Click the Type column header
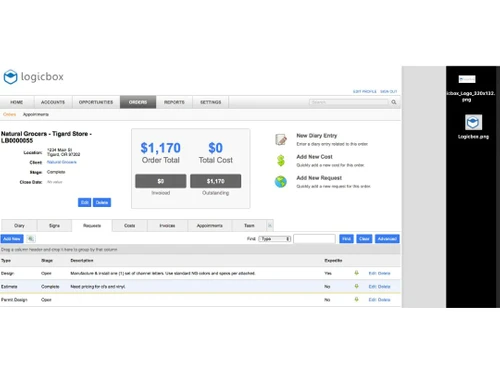 click(x=6, y=260)
